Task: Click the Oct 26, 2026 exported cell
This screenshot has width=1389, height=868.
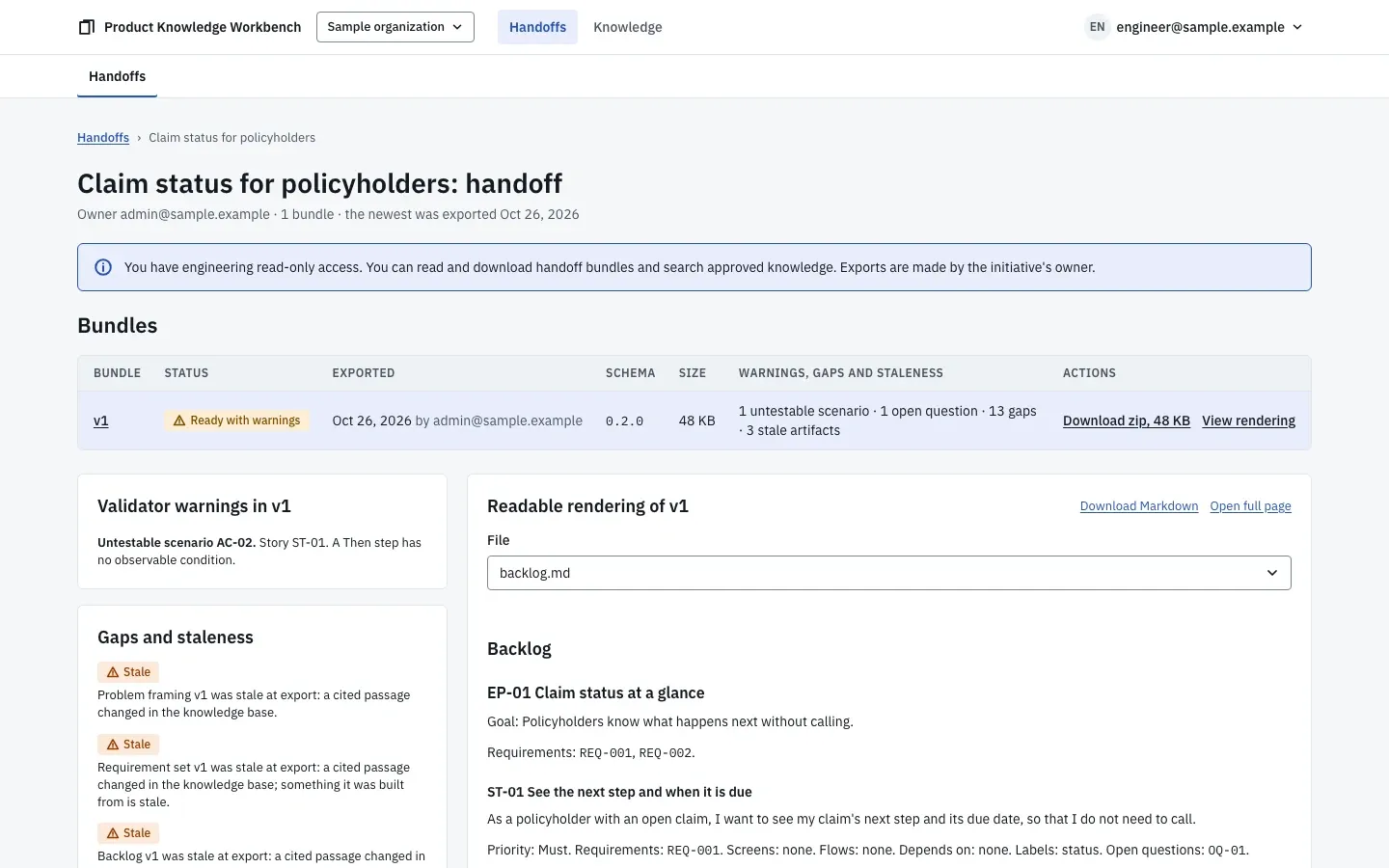Action: (x=457, y=420)
